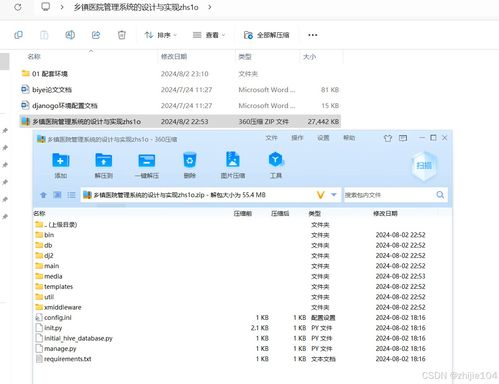Click the Explorer refresh icon
The height and width of the screenshot is (384, 499).
pos(18,7)
